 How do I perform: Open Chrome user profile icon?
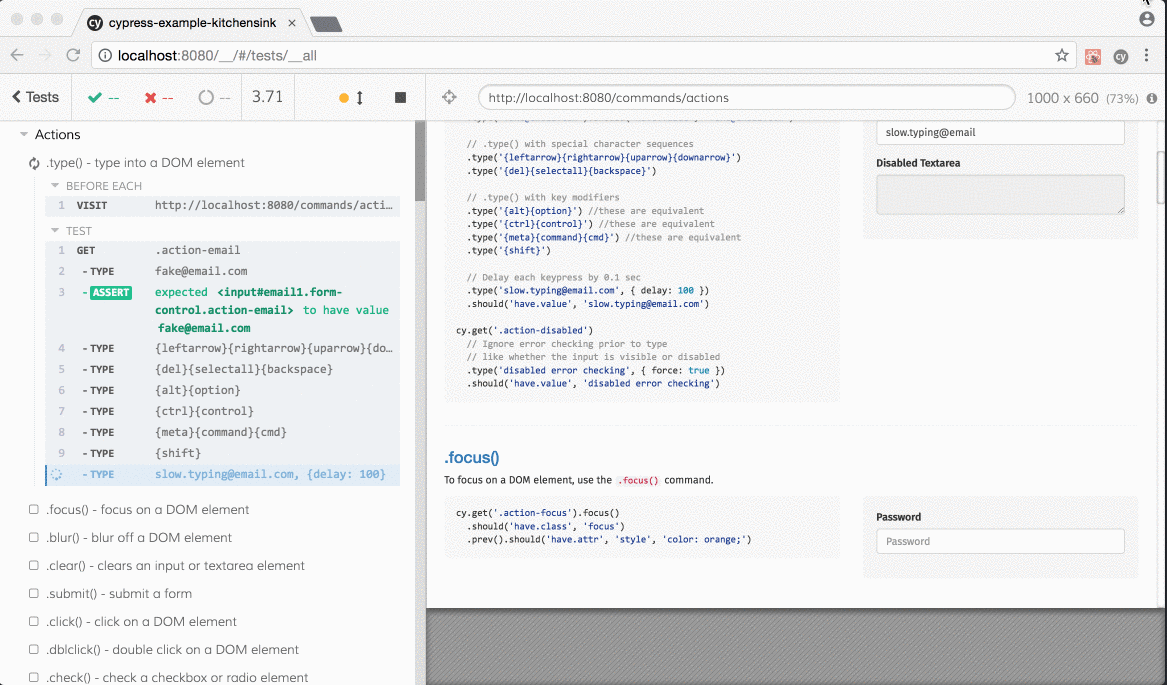pyautogui.click(x=1147, y=19)
